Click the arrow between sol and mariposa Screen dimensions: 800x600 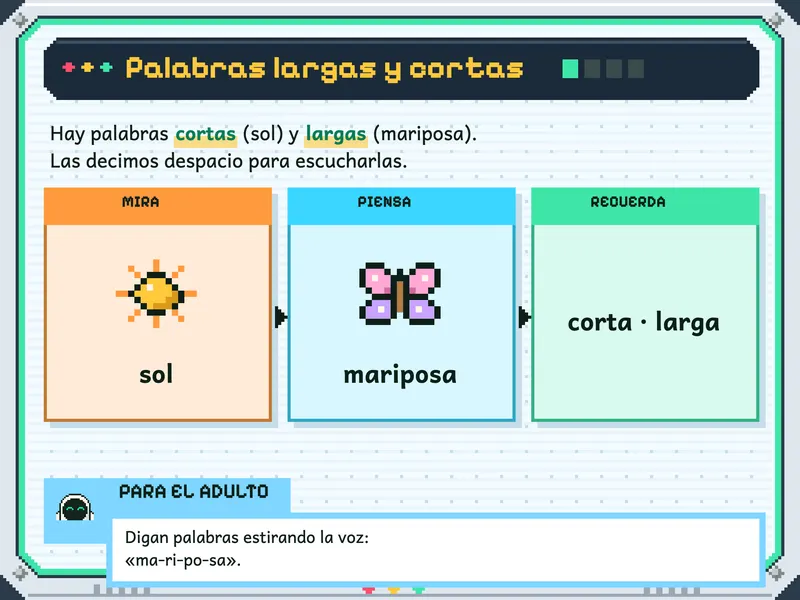pyautogui.click(x=280, y=317)
